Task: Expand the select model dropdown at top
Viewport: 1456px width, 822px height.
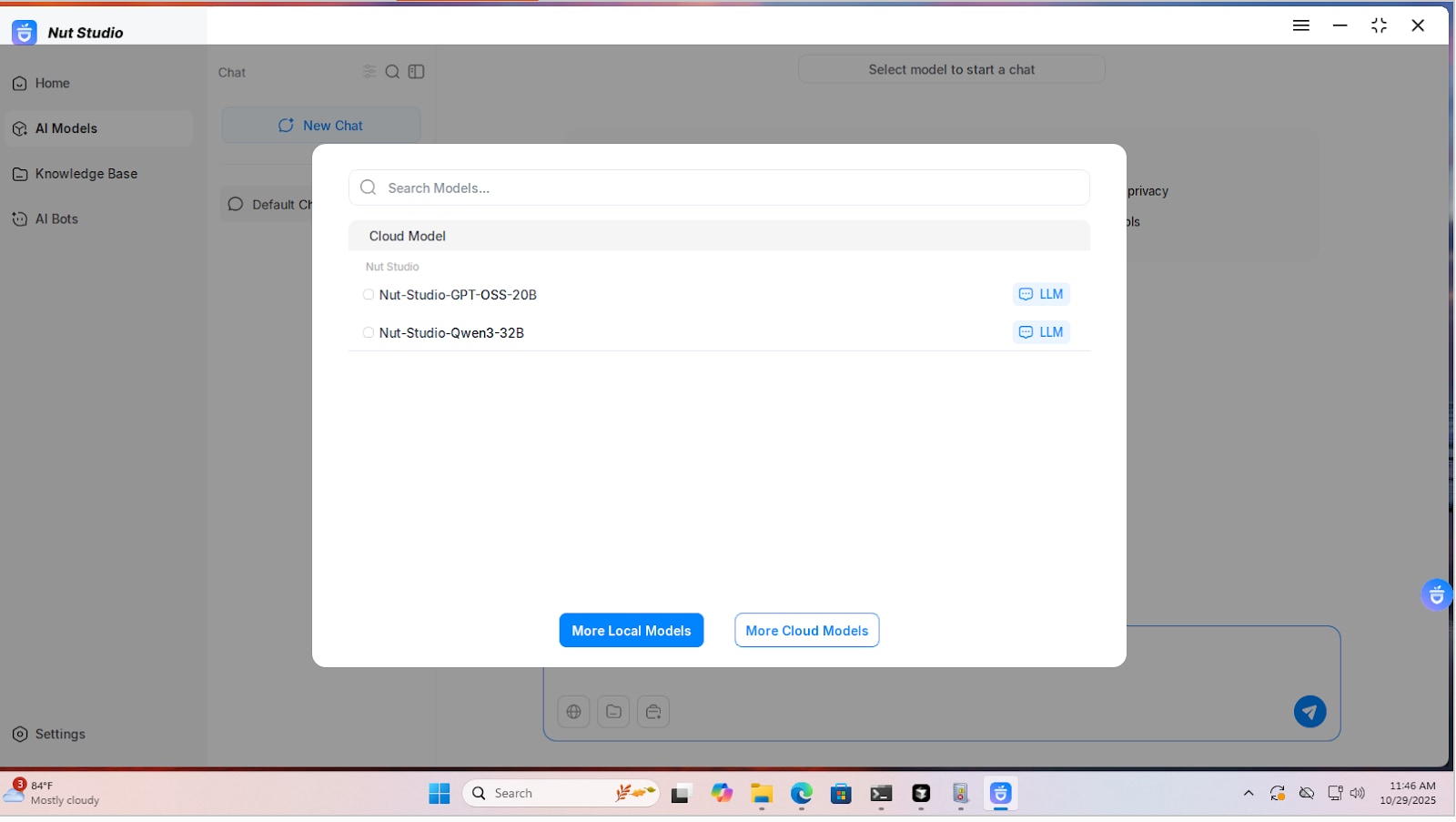Action: pos(951,70)
